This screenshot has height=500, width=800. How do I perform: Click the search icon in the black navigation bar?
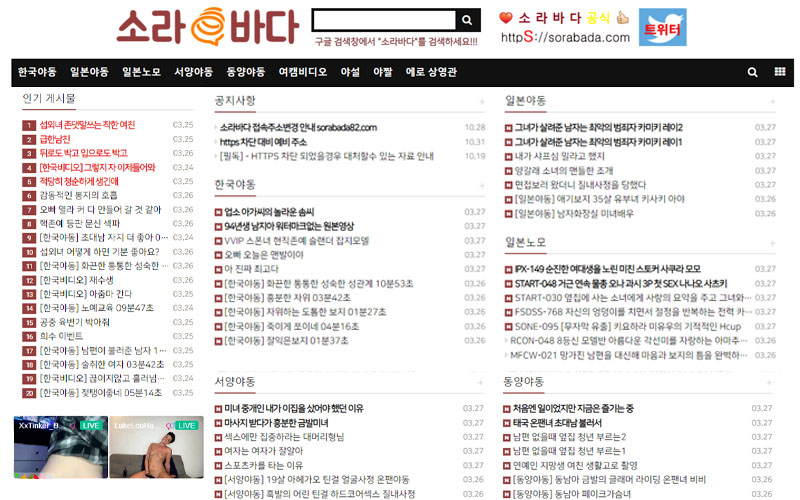(x=753, y=72)
